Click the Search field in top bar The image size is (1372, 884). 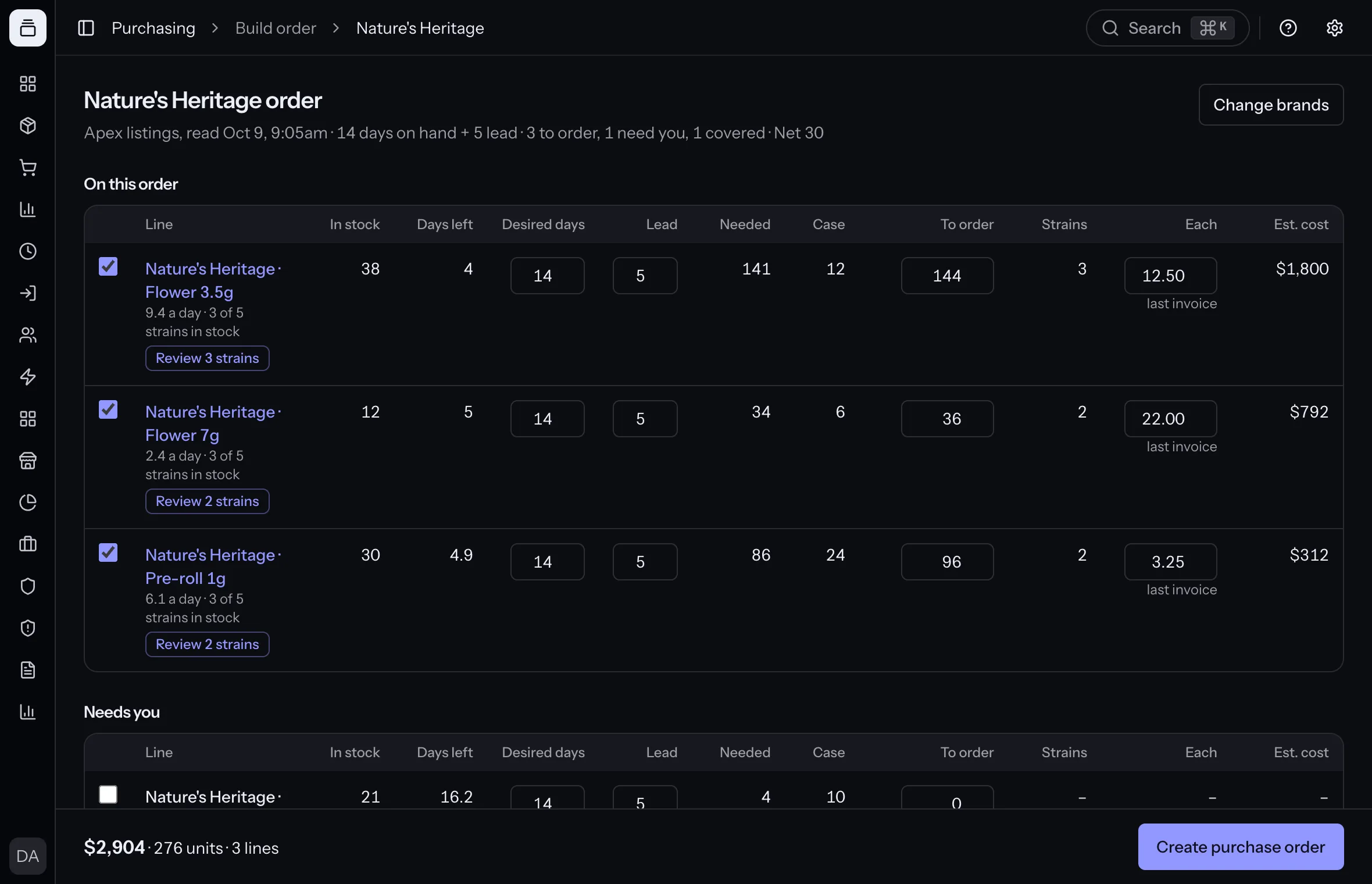tap(1167, 28)
